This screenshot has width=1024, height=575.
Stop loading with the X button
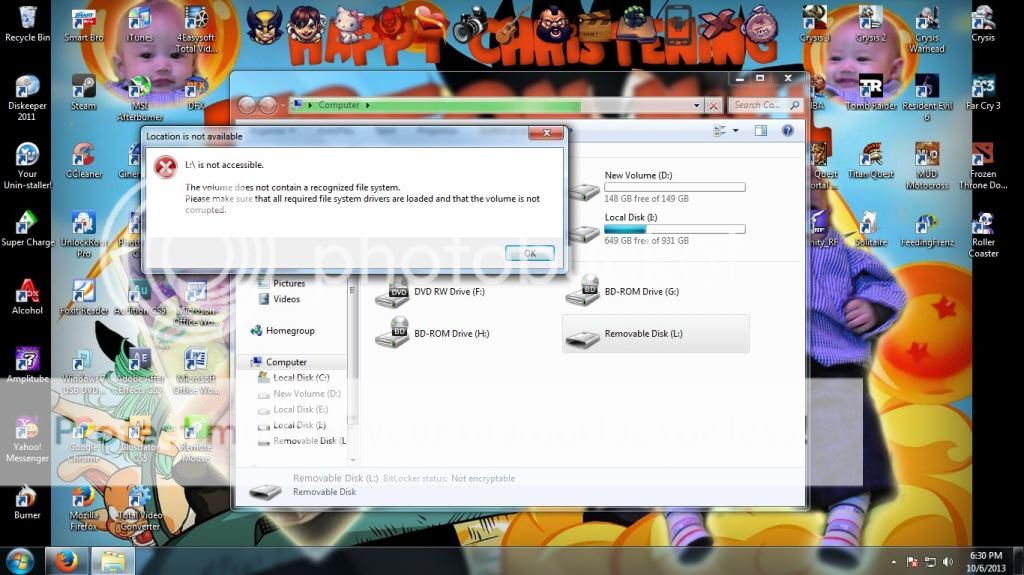tap(713, 105)
